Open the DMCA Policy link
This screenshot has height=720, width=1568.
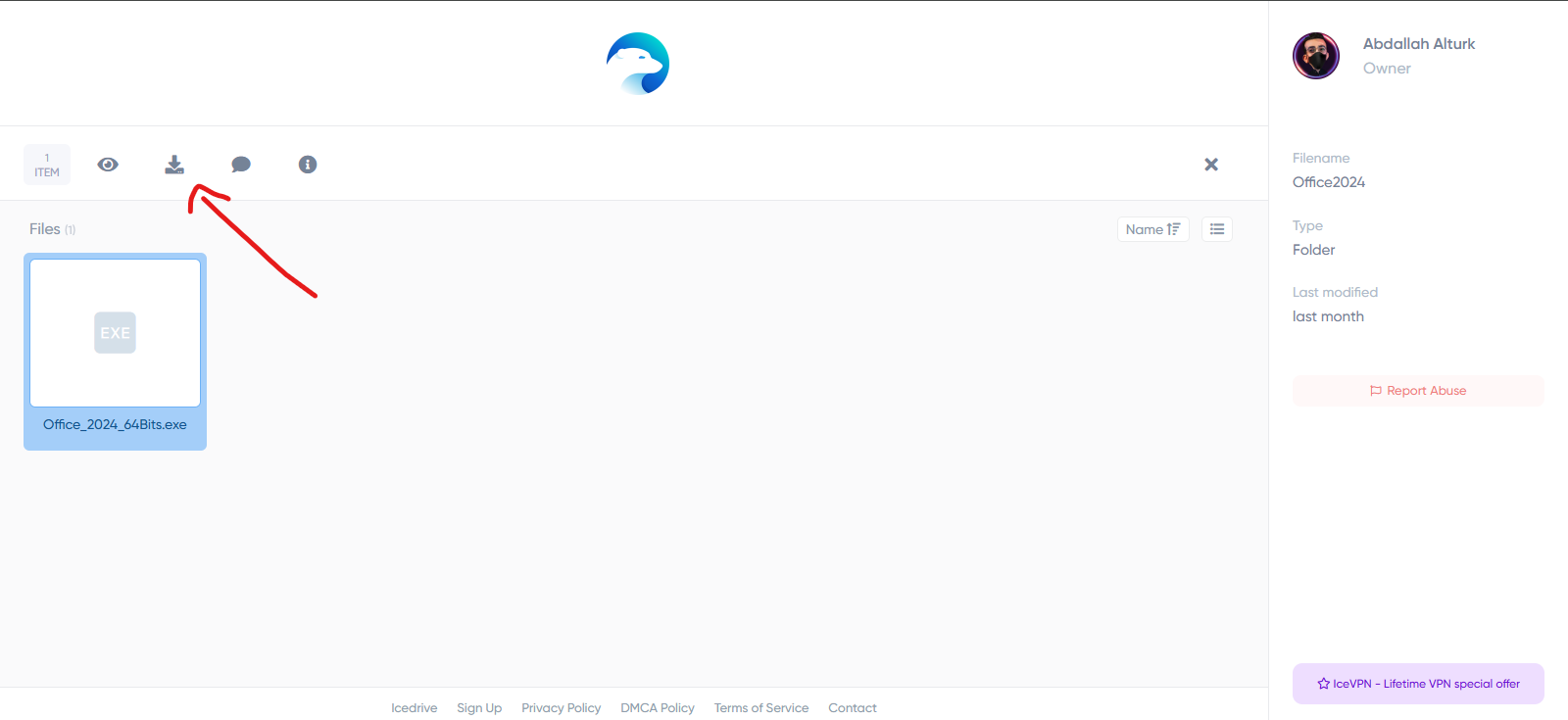coord(657,708)
